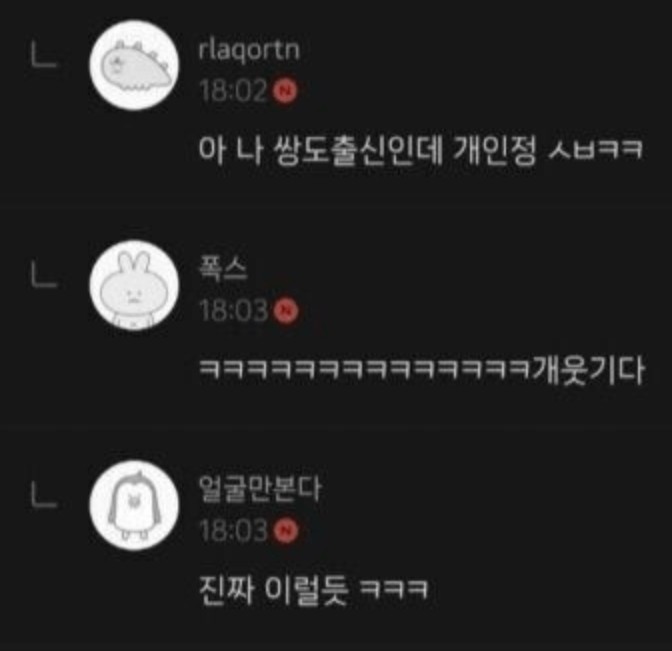This screenshot has height=651, width=672.
Task: Open the 얼굴만본다 username link
Action: coord(260,489)
